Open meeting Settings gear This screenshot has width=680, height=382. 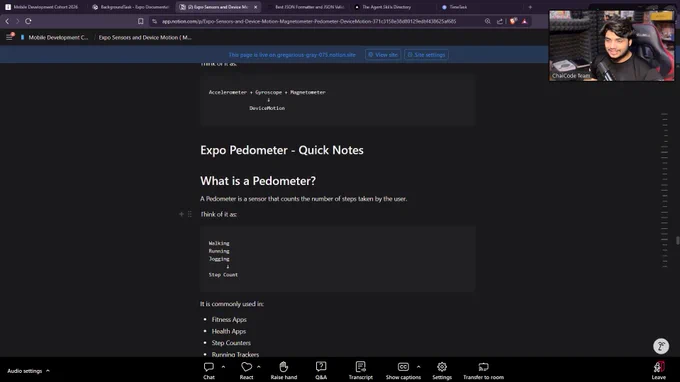tap(442, 371)
